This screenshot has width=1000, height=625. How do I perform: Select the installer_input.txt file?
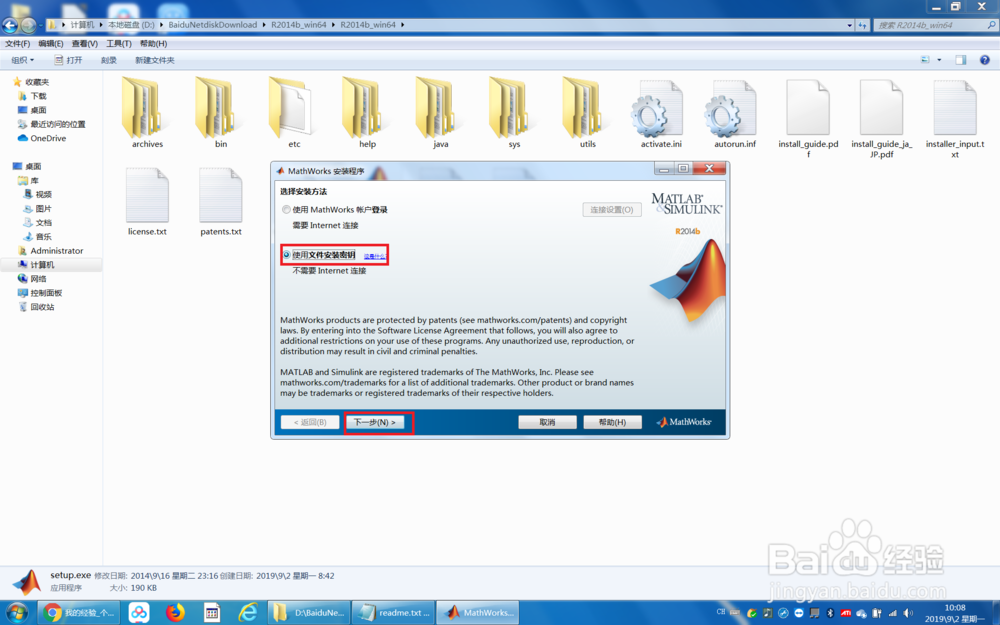(x=955, y=118)
